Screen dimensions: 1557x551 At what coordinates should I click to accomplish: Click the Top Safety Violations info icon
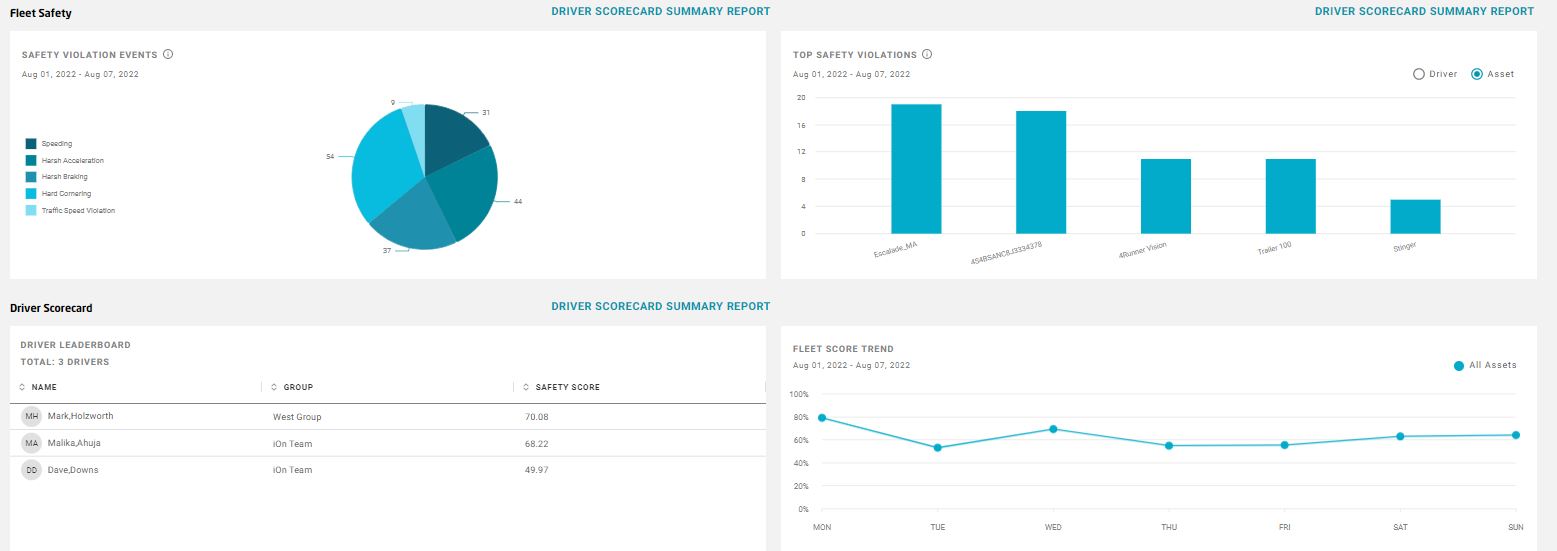(x=927, y=54)
